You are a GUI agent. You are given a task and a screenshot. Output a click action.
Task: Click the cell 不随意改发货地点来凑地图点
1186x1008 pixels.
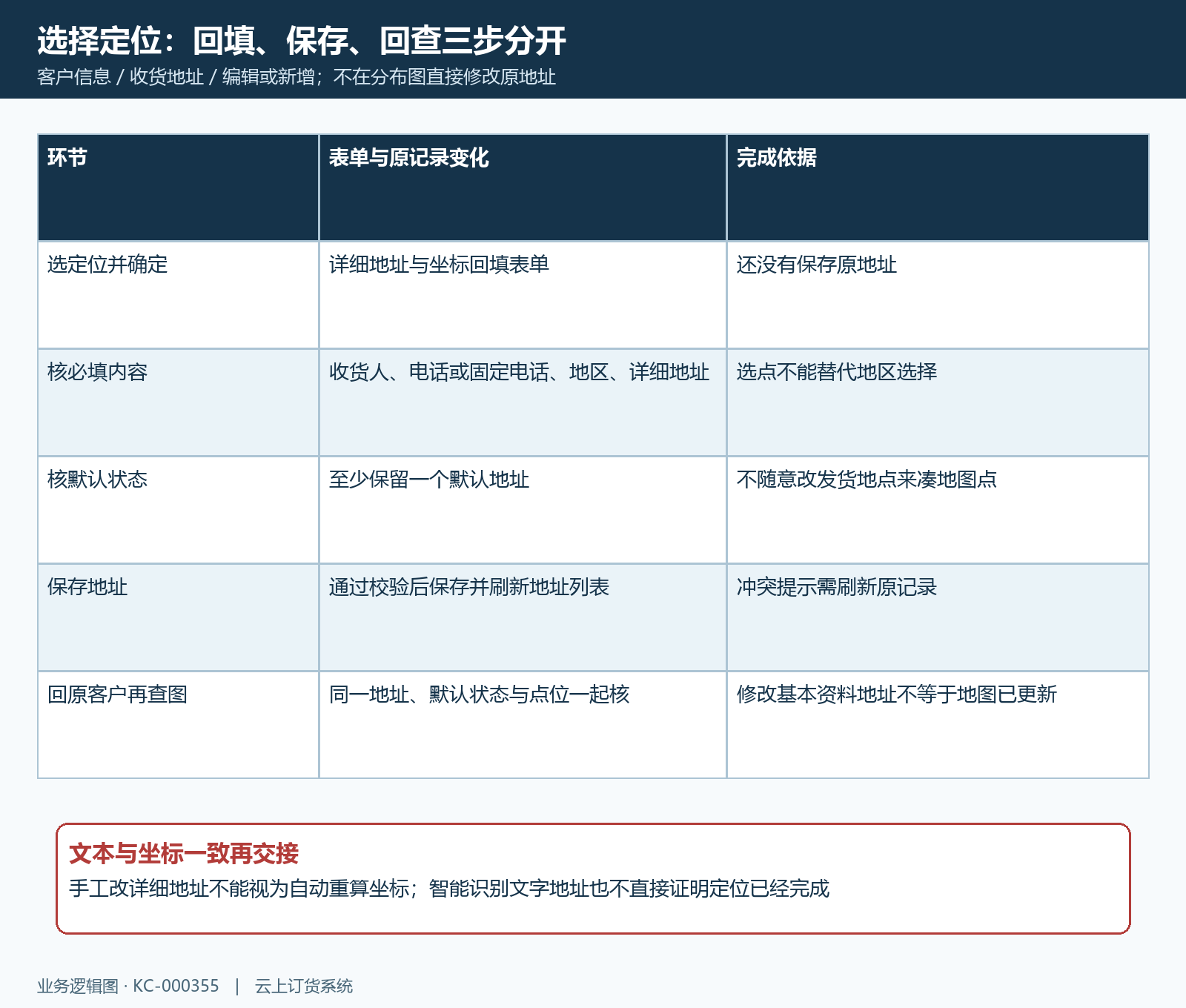click(x=938, y=510)
